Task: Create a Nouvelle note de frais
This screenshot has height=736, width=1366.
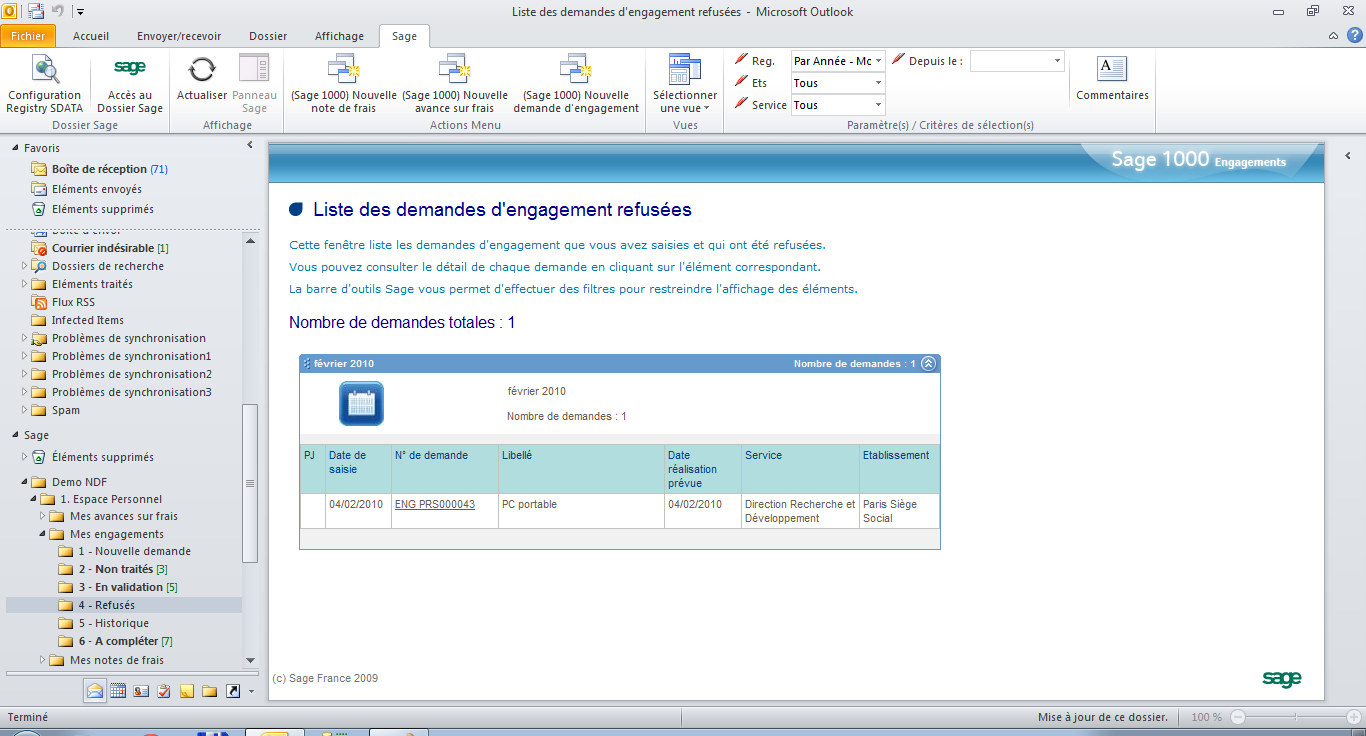Action: (x=344, y=84)
